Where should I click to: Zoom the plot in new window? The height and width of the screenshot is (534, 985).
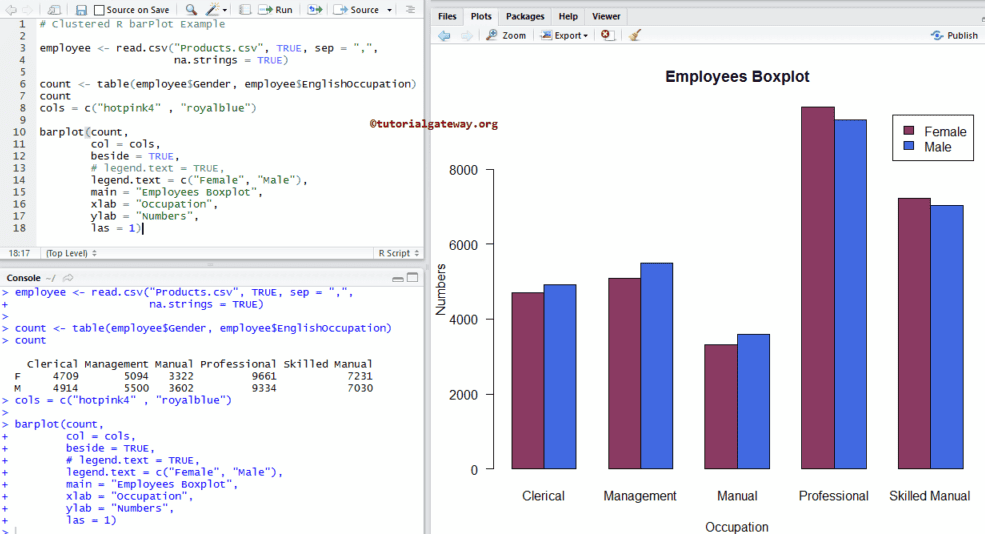click(x=506, y=35)
